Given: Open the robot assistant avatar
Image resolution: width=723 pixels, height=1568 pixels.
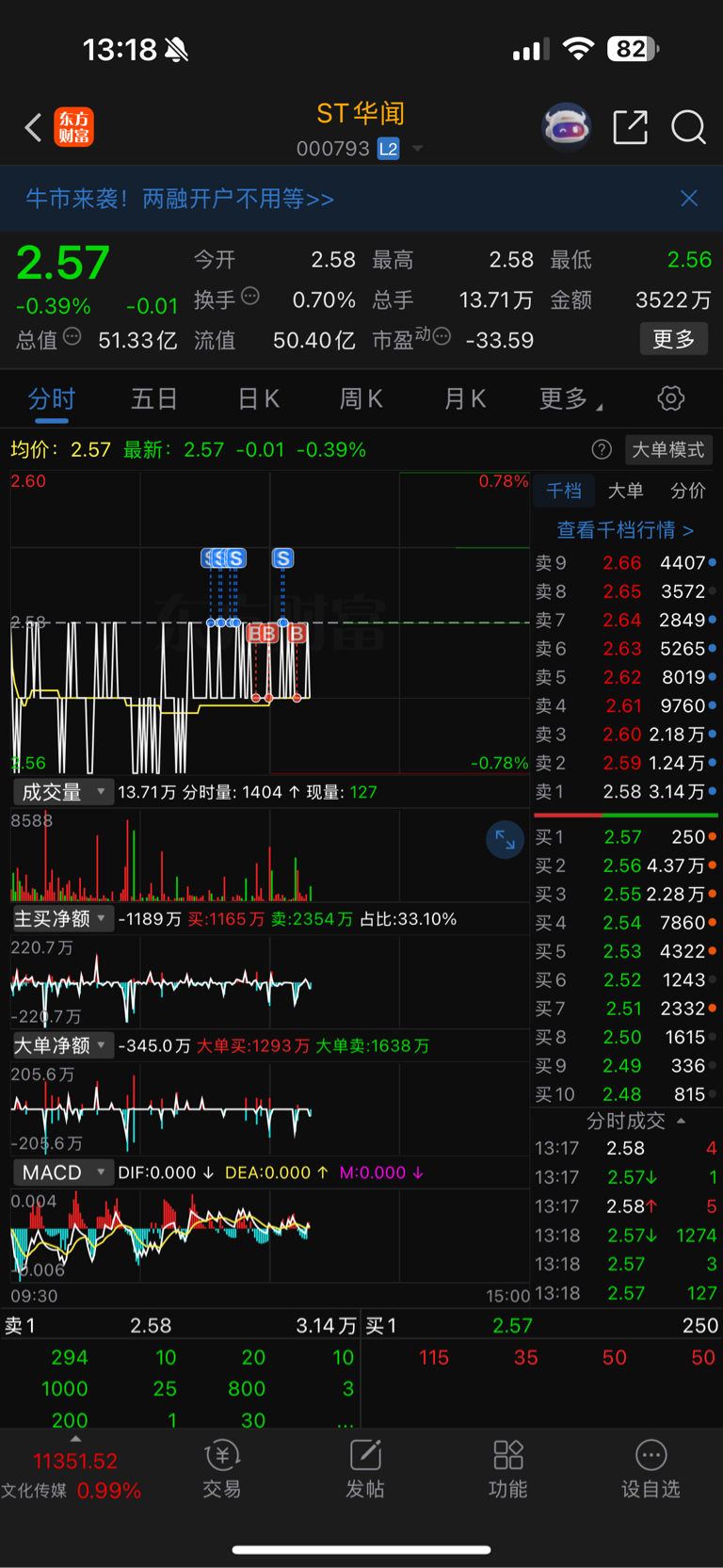Looking at the screenshot, I should [566, 126].
